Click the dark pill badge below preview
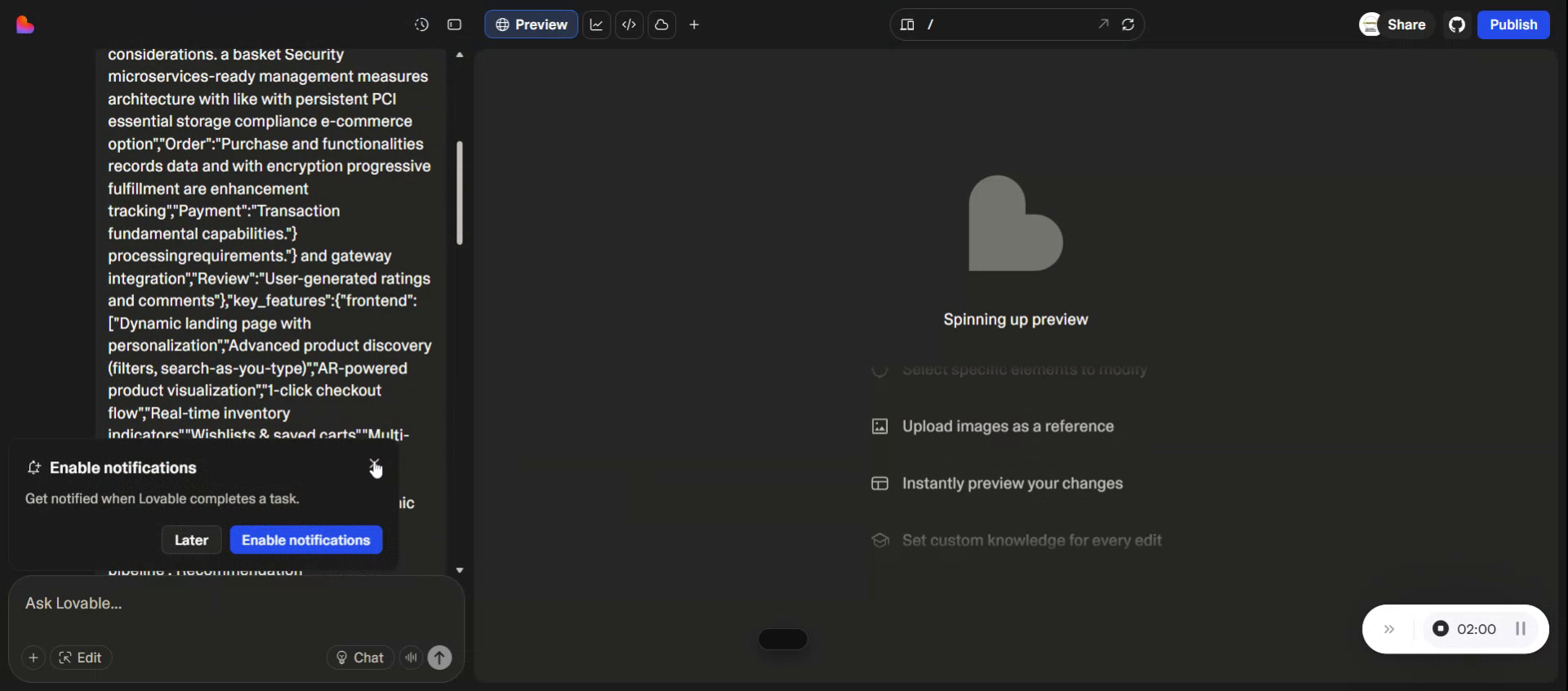 pyautogui.click(x=783, y=640)
